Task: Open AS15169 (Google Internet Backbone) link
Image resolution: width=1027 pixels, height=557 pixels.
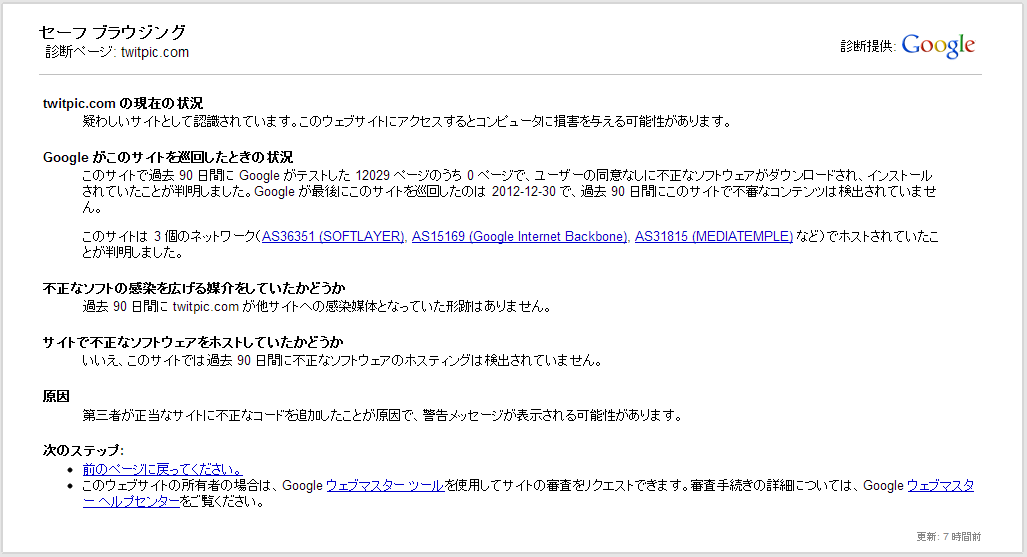Action: coord(519,237)
